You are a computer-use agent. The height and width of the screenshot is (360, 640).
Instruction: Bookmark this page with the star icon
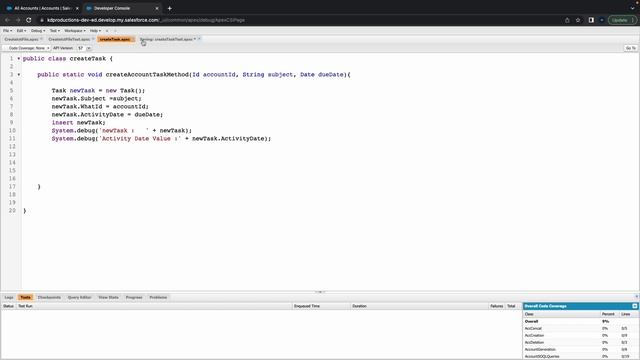coord(578,20)
